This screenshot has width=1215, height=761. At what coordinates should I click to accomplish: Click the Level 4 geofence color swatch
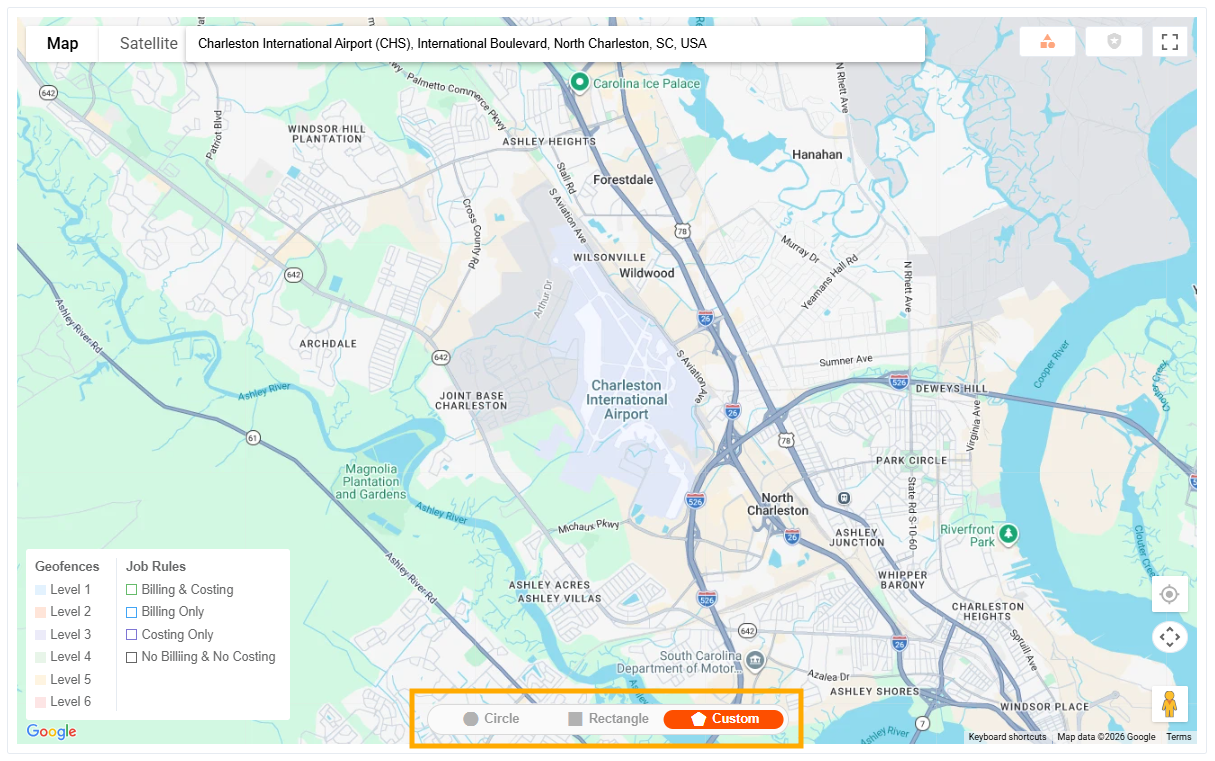tap(40, 657)
